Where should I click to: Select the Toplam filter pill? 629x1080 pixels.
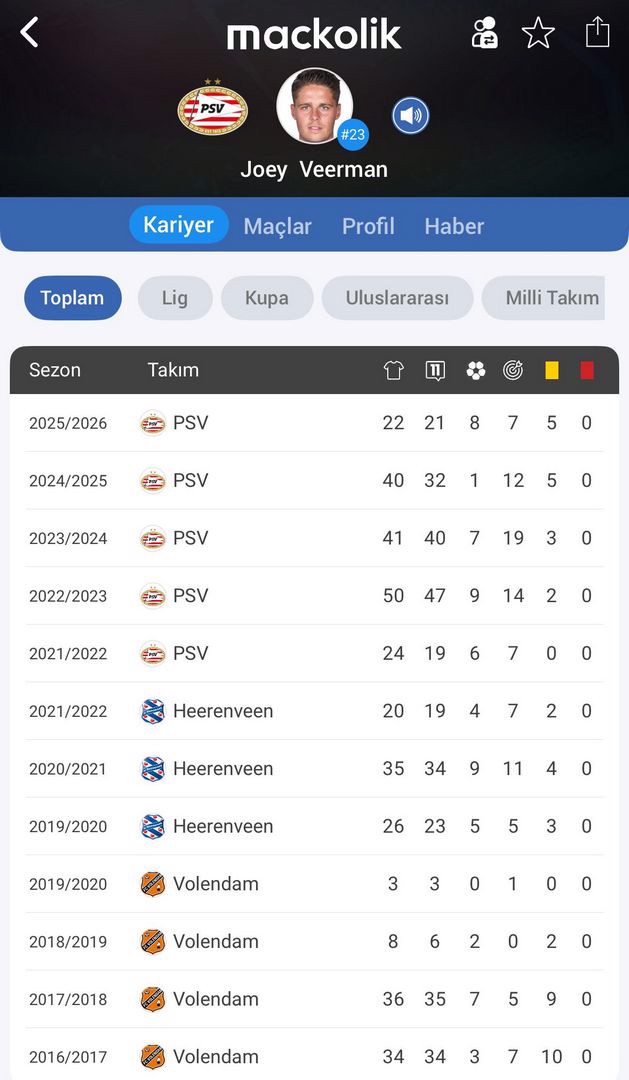[72, 298]
